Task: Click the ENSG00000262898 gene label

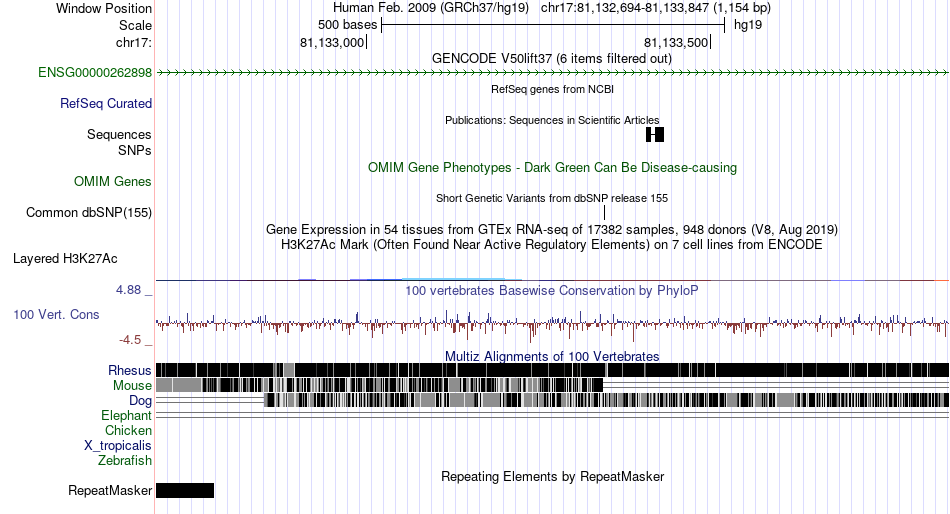Action: tap(95, 73)
